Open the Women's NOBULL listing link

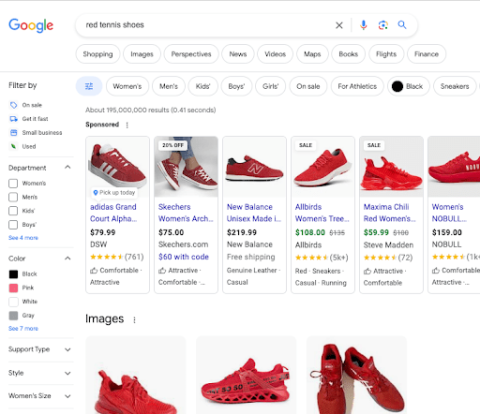coord(449,213)
